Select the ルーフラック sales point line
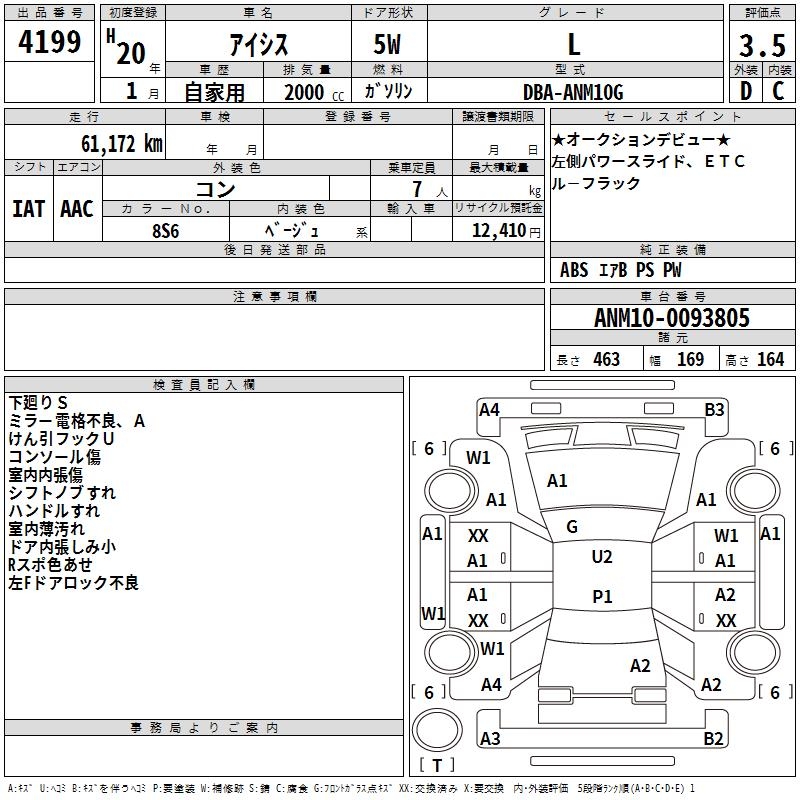This screenshot has height=800, width=800. tap(596, 183)
